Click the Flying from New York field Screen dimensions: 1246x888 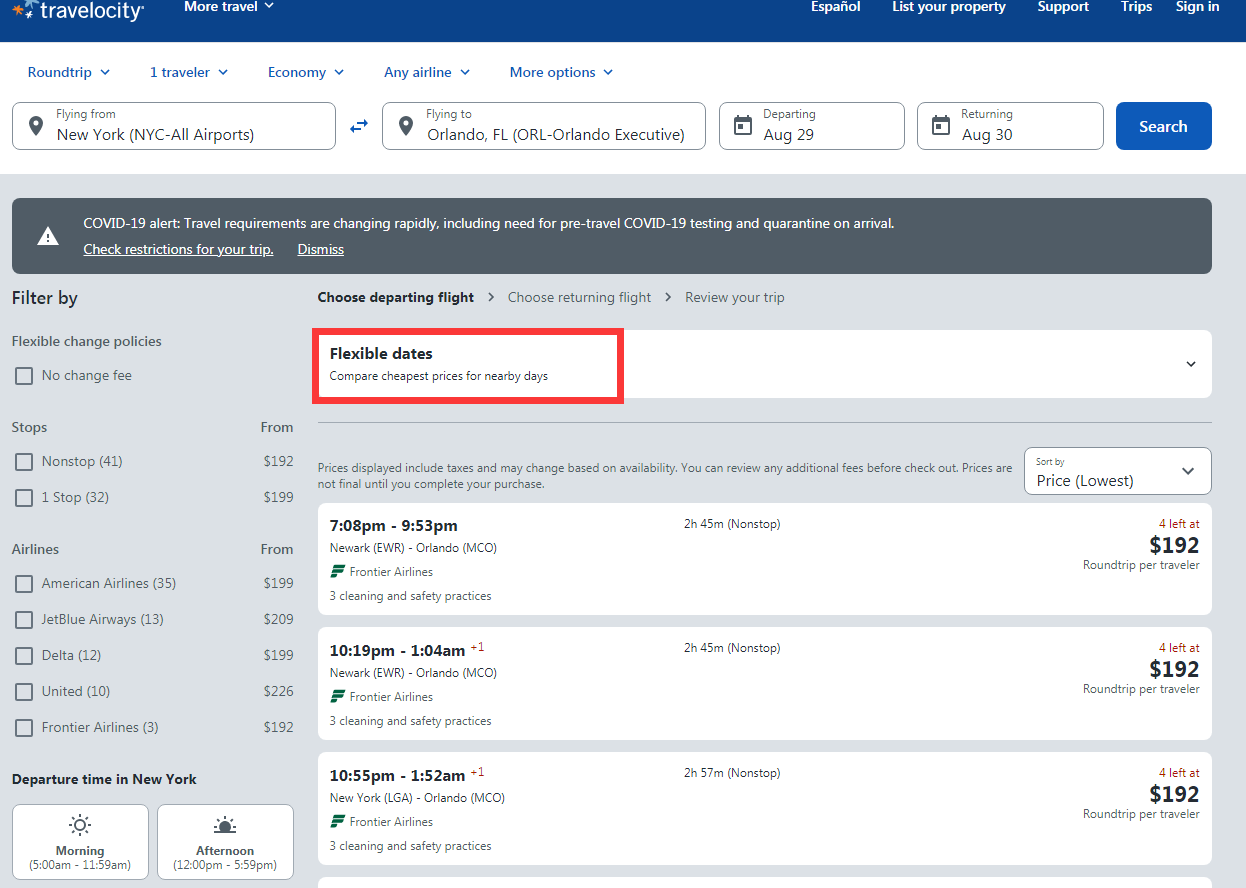tap(174, 126)
